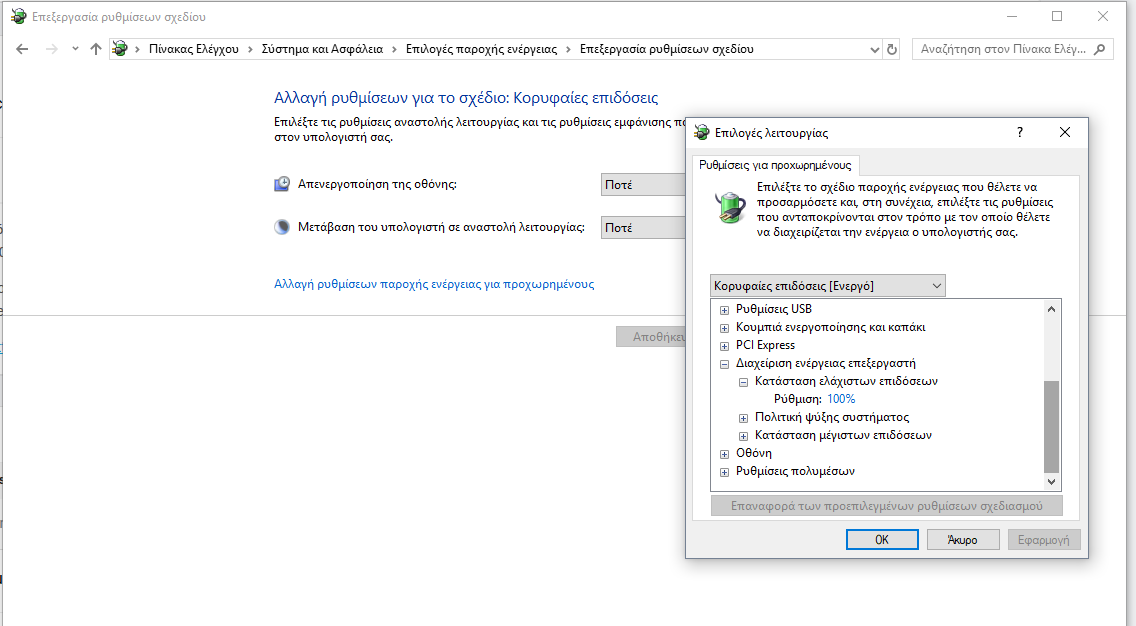The height and width of the screenshot is (626, 1136).
Task: Click settings list scroll up arrow
Action: [1051, 309]
